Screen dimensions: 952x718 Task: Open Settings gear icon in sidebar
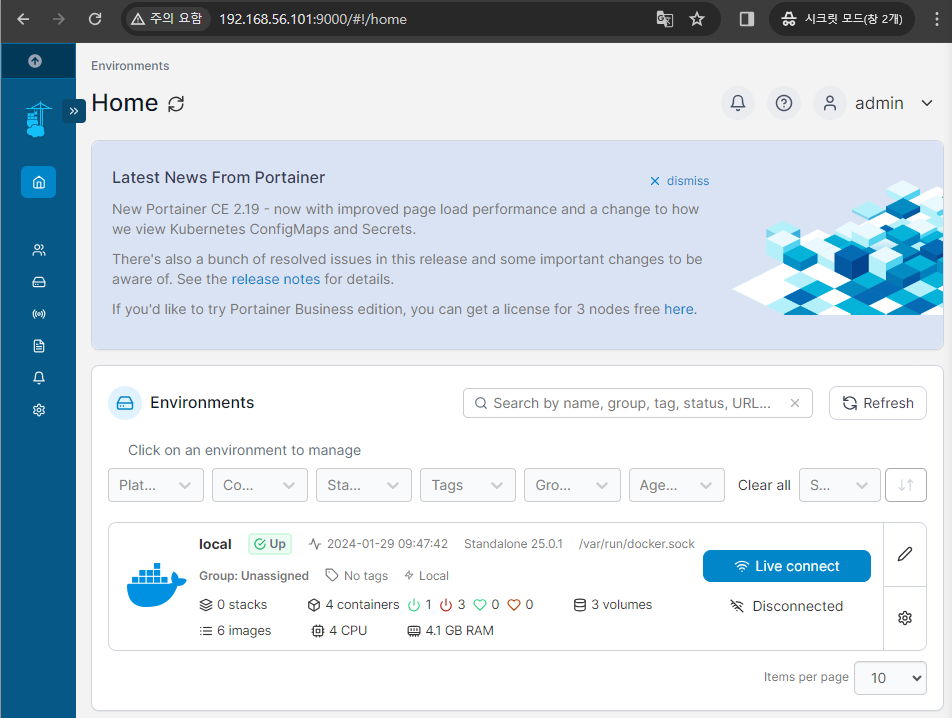(39, 410)
